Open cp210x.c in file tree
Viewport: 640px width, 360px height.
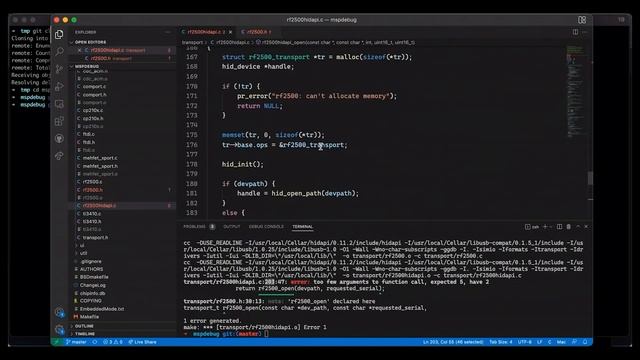(x=93, y=110)
